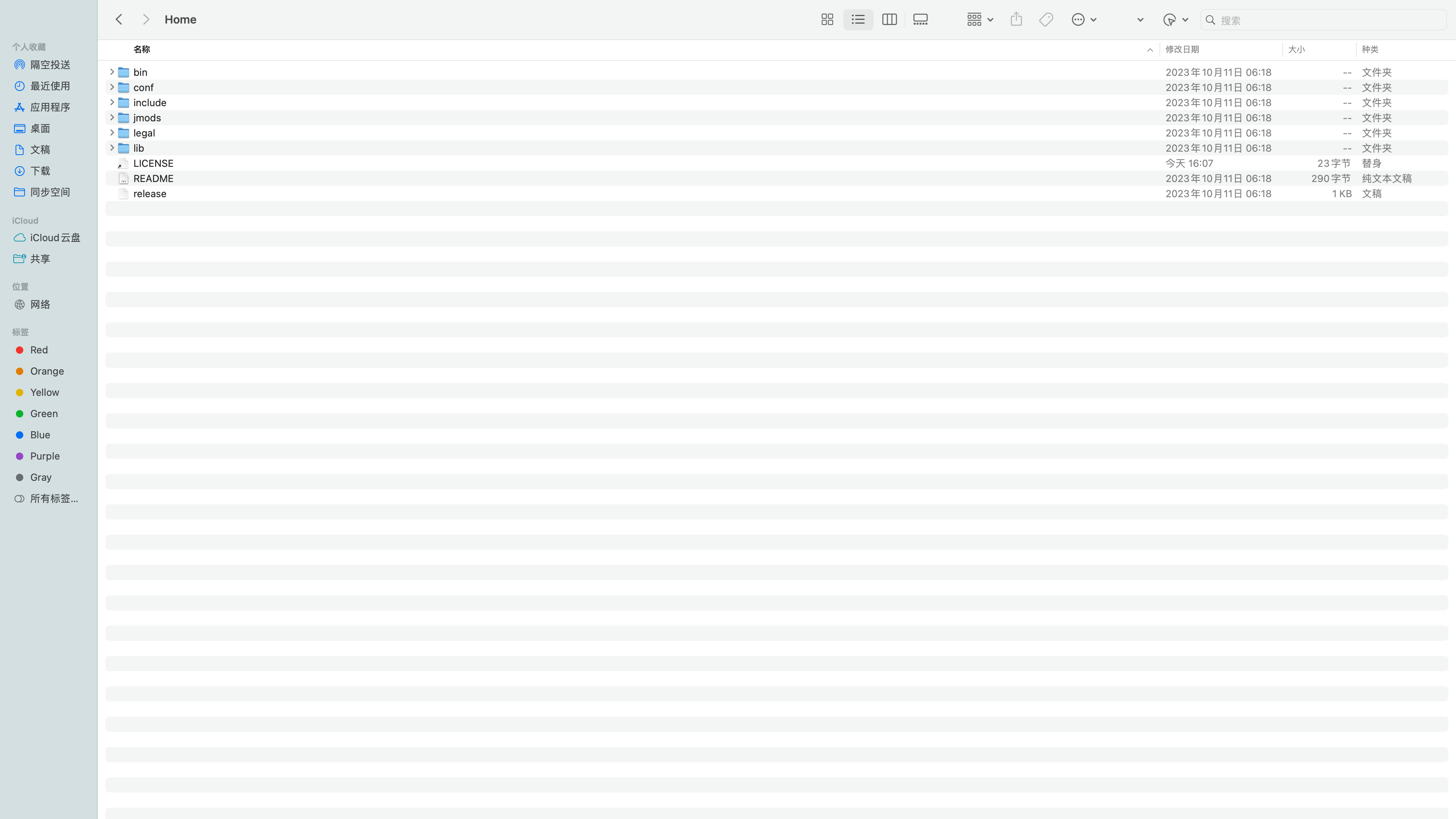Click the Share toolbar icon
Viewport: 1456px width, 819px height.
pyautogui.click(x=1016, y=19)
